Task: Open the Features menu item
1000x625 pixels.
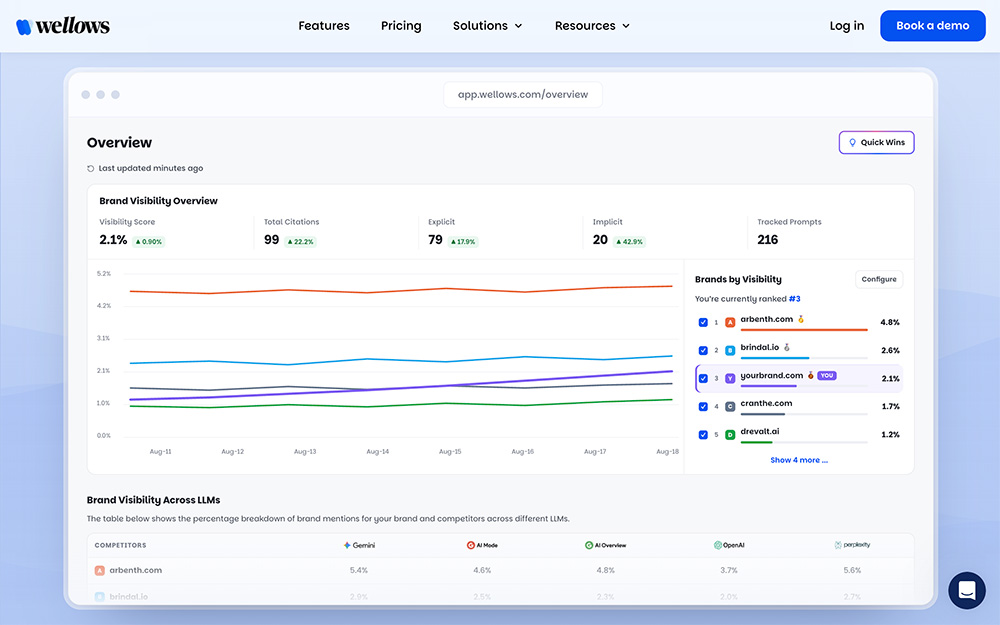Action: [x=324, y=26]
